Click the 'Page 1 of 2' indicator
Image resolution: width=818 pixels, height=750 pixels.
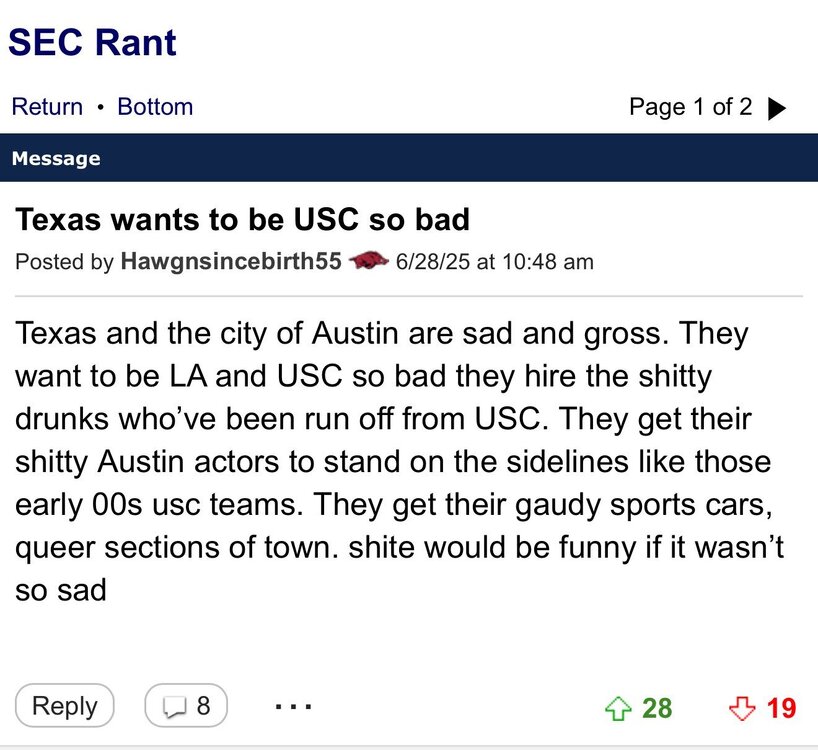pos(690,107)
